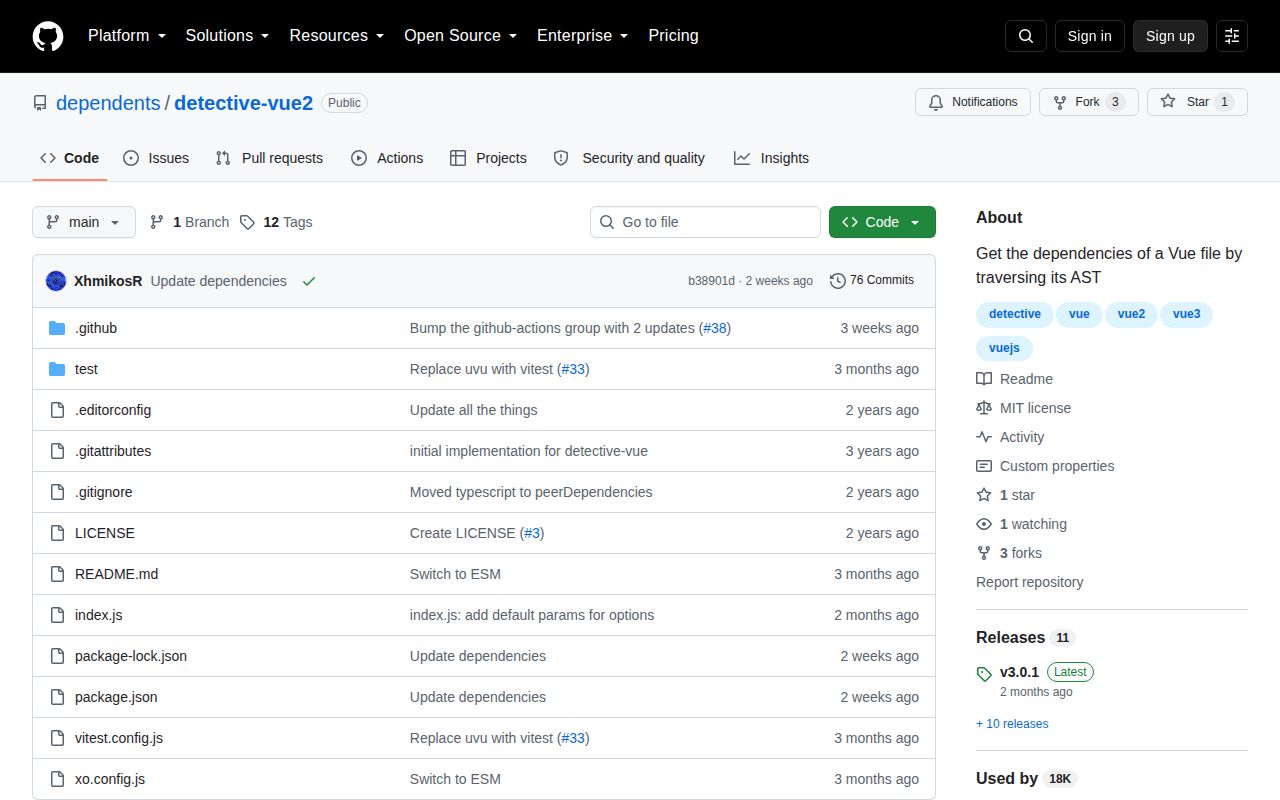The image size is (1280, 800).
Task: Open the appearance settings icon beside Sign up
Action: point(1232,36)
